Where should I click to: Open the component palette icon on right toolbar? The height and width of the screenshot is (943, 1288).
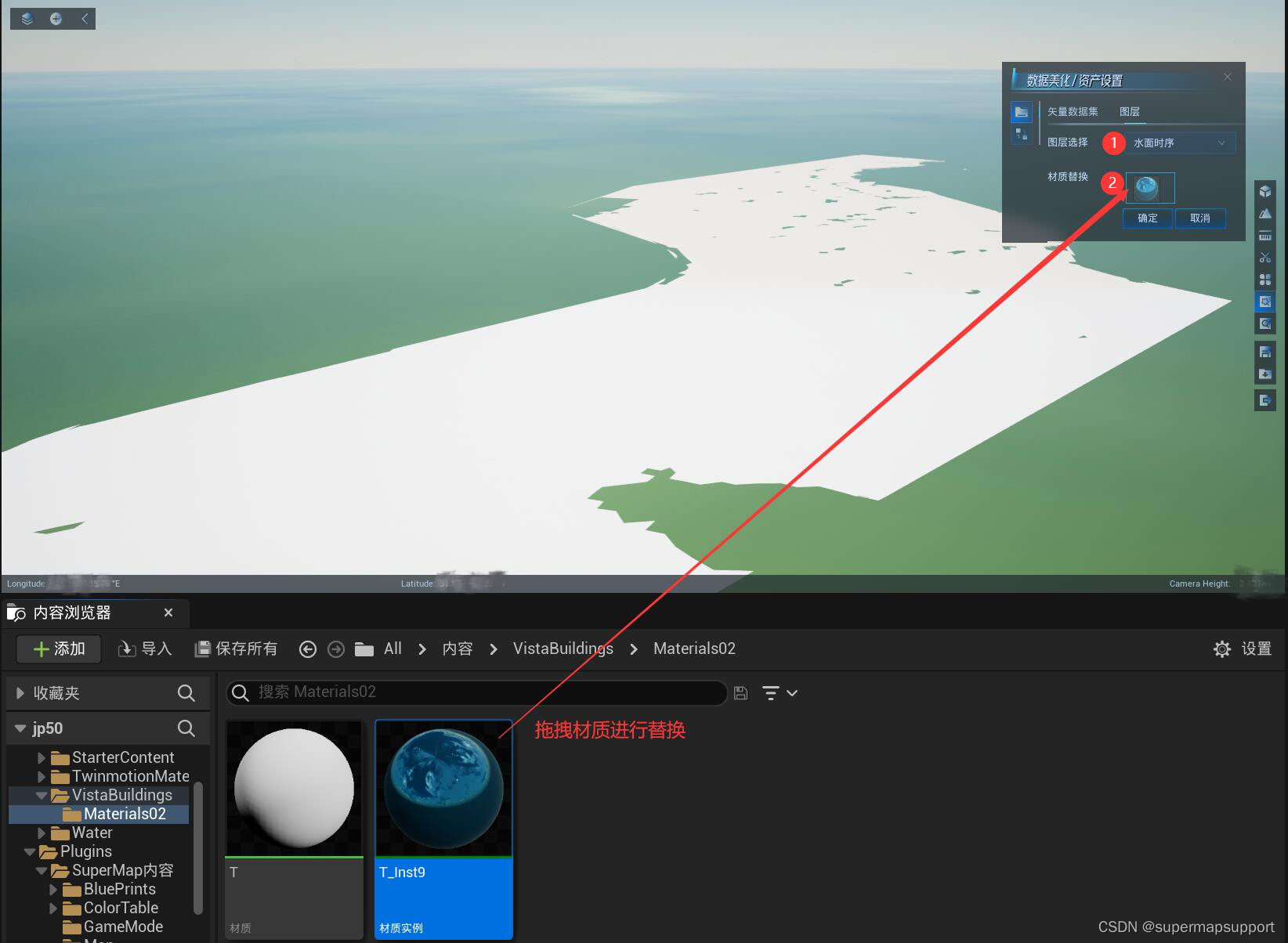click(1265, 278)
